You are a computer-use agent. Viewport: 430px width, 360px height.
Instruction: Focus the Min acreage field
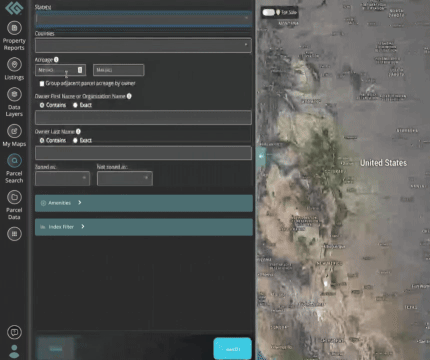click(x=60, y=70)
